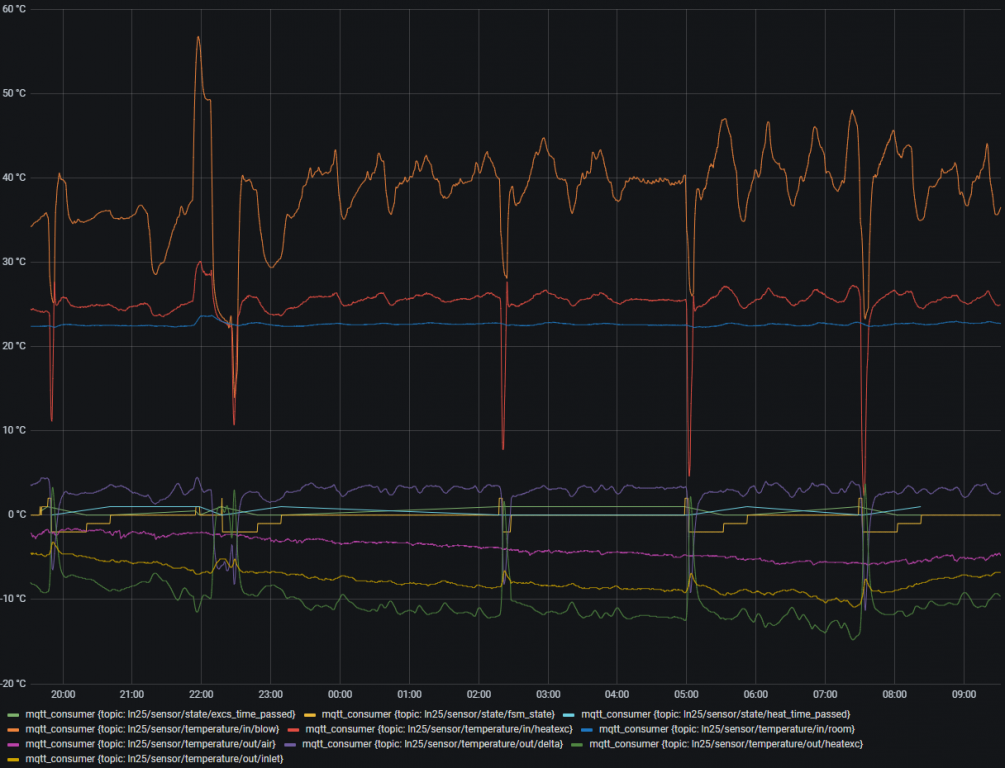
Task: Click the yellow fsm_state color swatch
Action: coord(309,715)
